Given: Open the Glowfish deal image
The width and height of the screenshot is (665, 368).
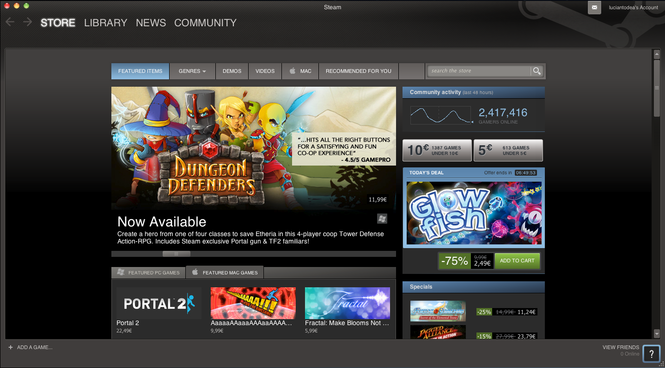Looking at the screenshot, I should click(x=474, y=213).
